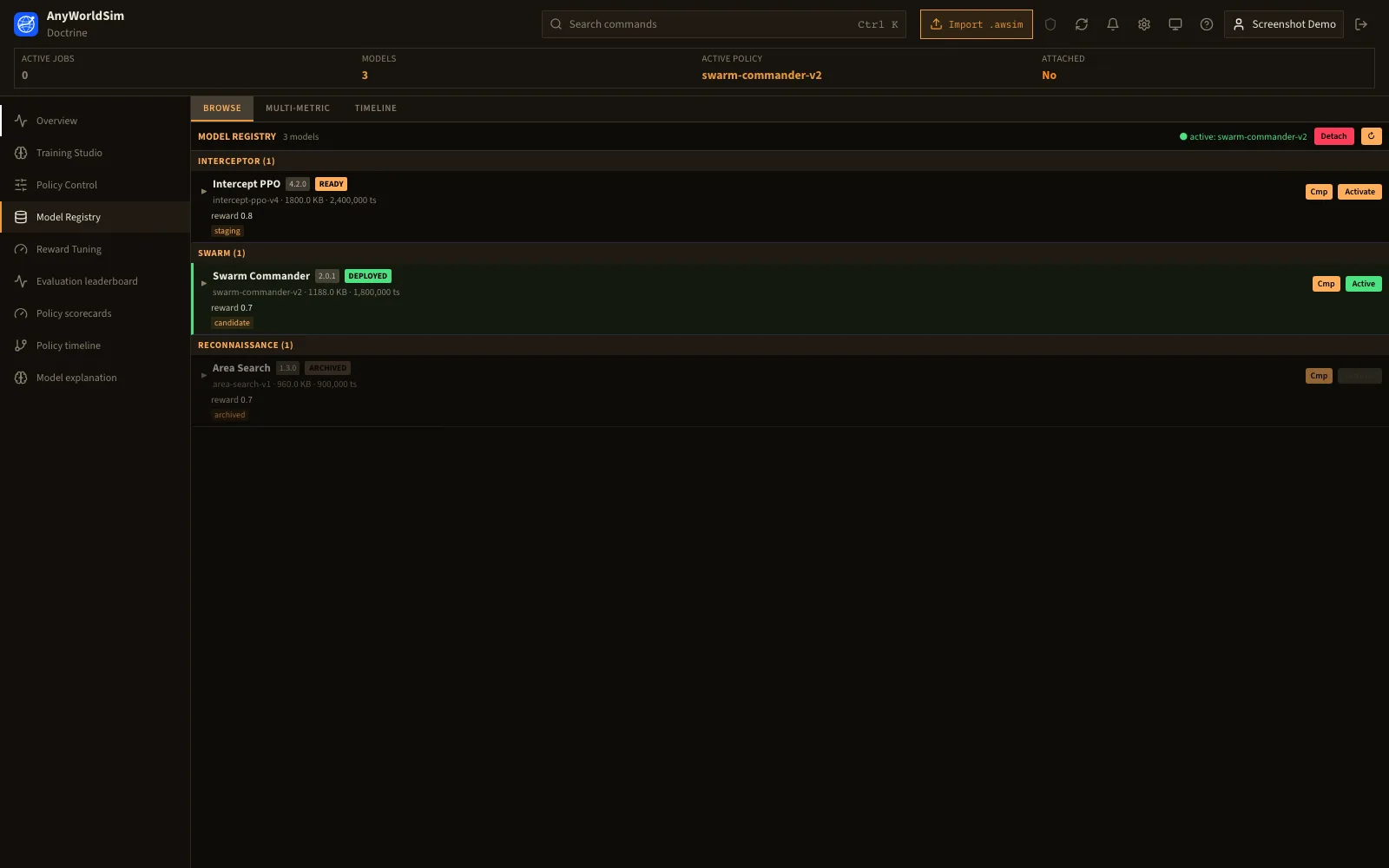Viewport: 1389px width, 868px height.
Task: Click the green Active button for Swarm Commander
Action: 1364,284
